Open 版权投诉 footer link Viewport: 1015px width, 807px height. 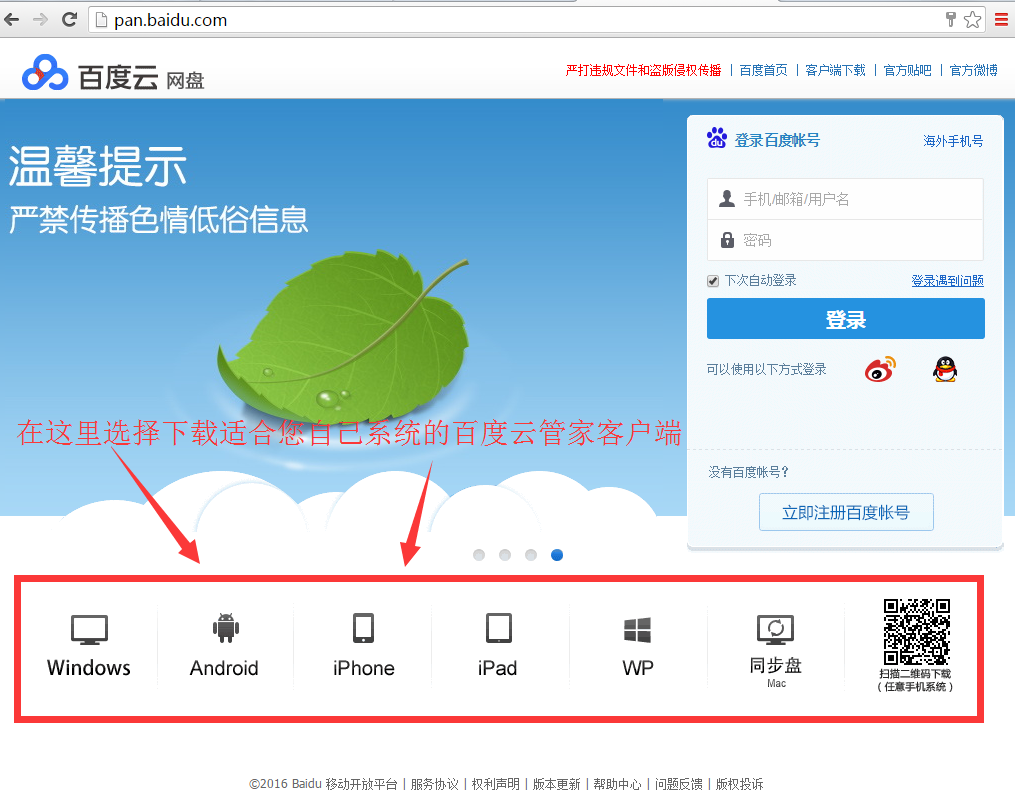(x=739, y=784)
